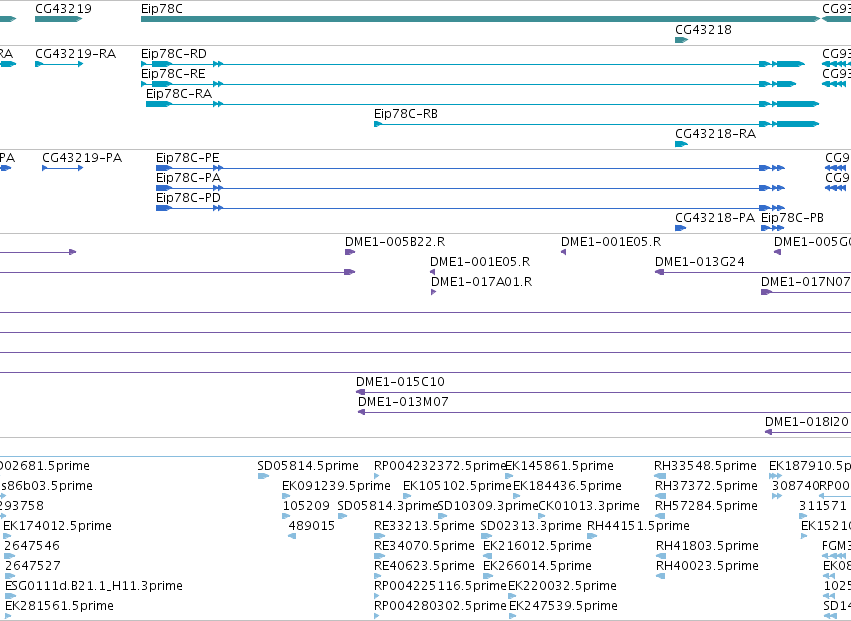851x621 pixels.
Task: Select the CG43218 gene feature
Action: click(681, 40)
